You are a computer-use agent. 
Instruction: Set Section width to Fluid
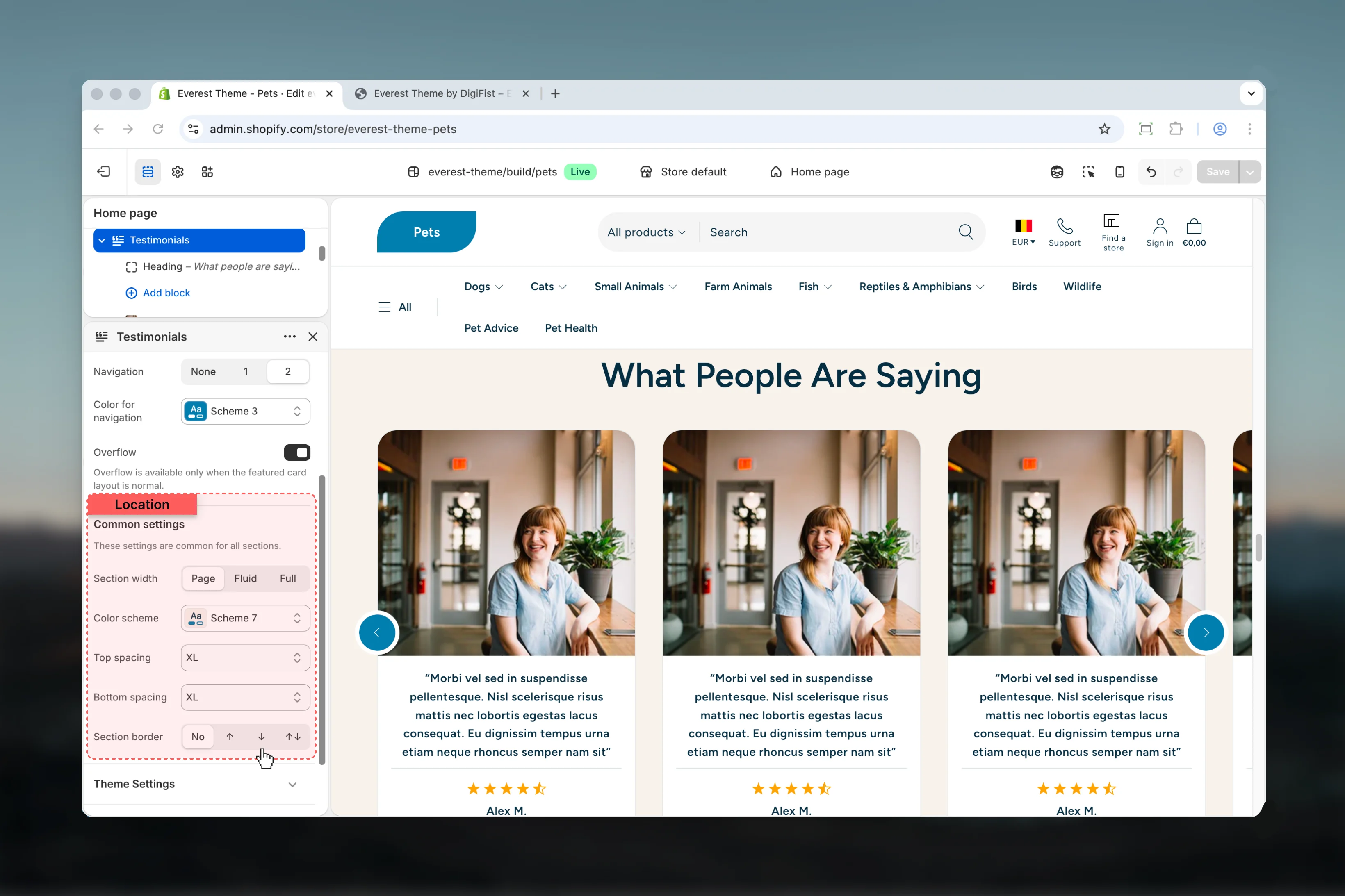245,578
